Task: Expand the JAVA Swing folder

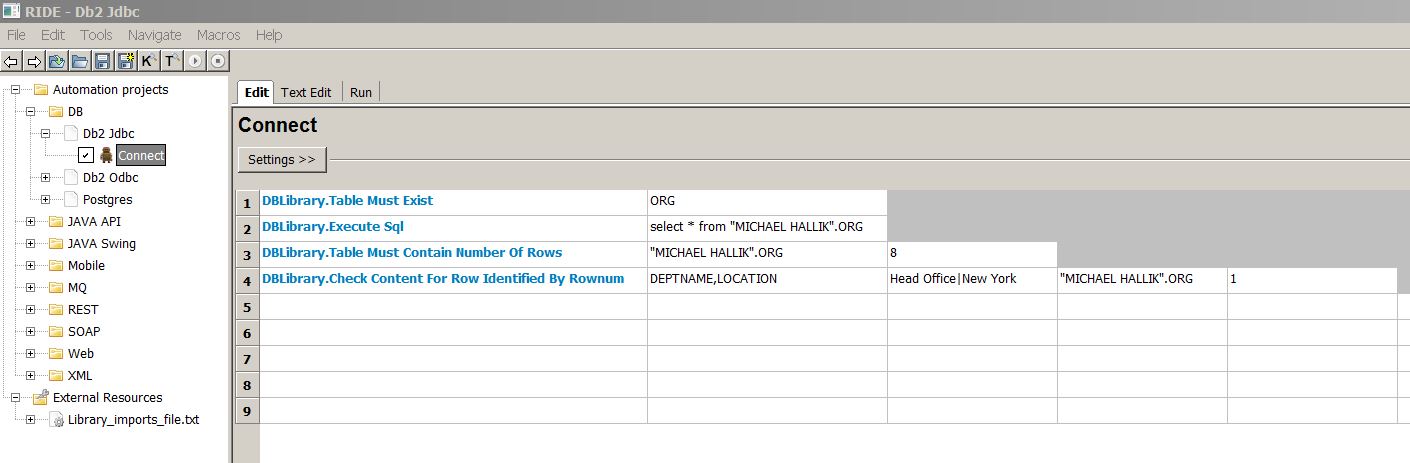Action: [x=30, y=243]
